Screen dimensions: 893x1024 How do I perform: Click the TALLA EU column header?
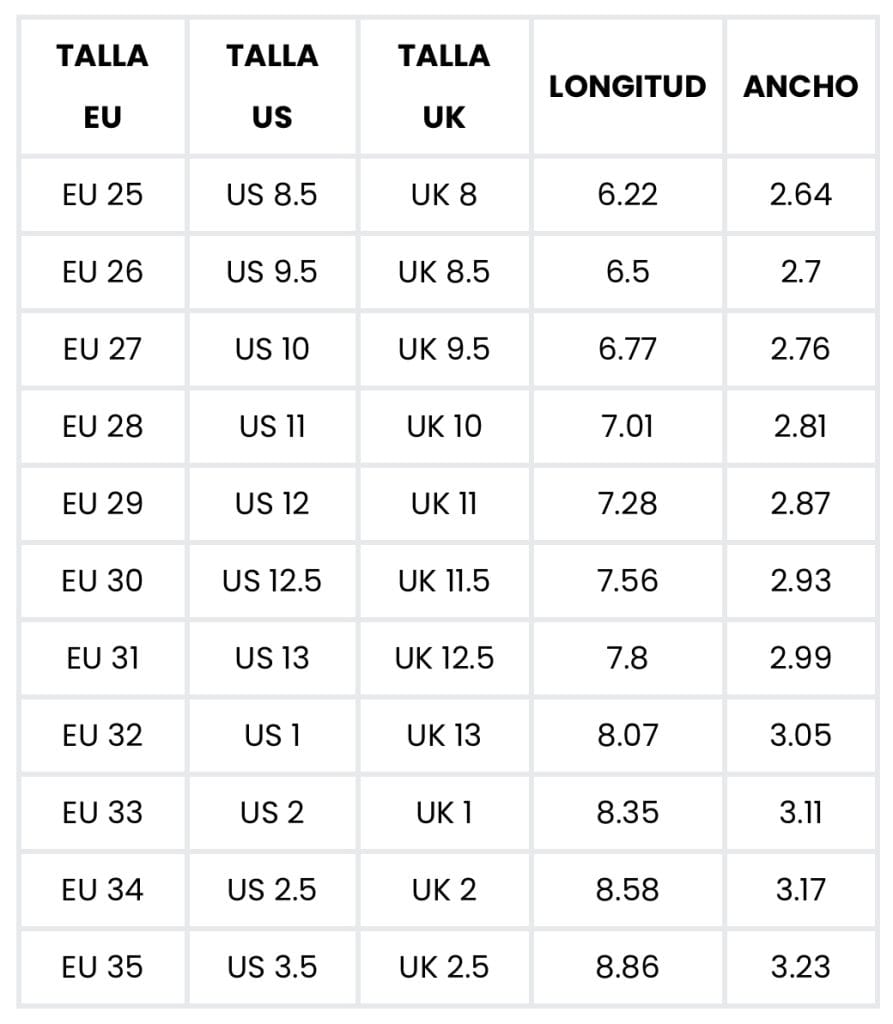click(x=102, y=86)
